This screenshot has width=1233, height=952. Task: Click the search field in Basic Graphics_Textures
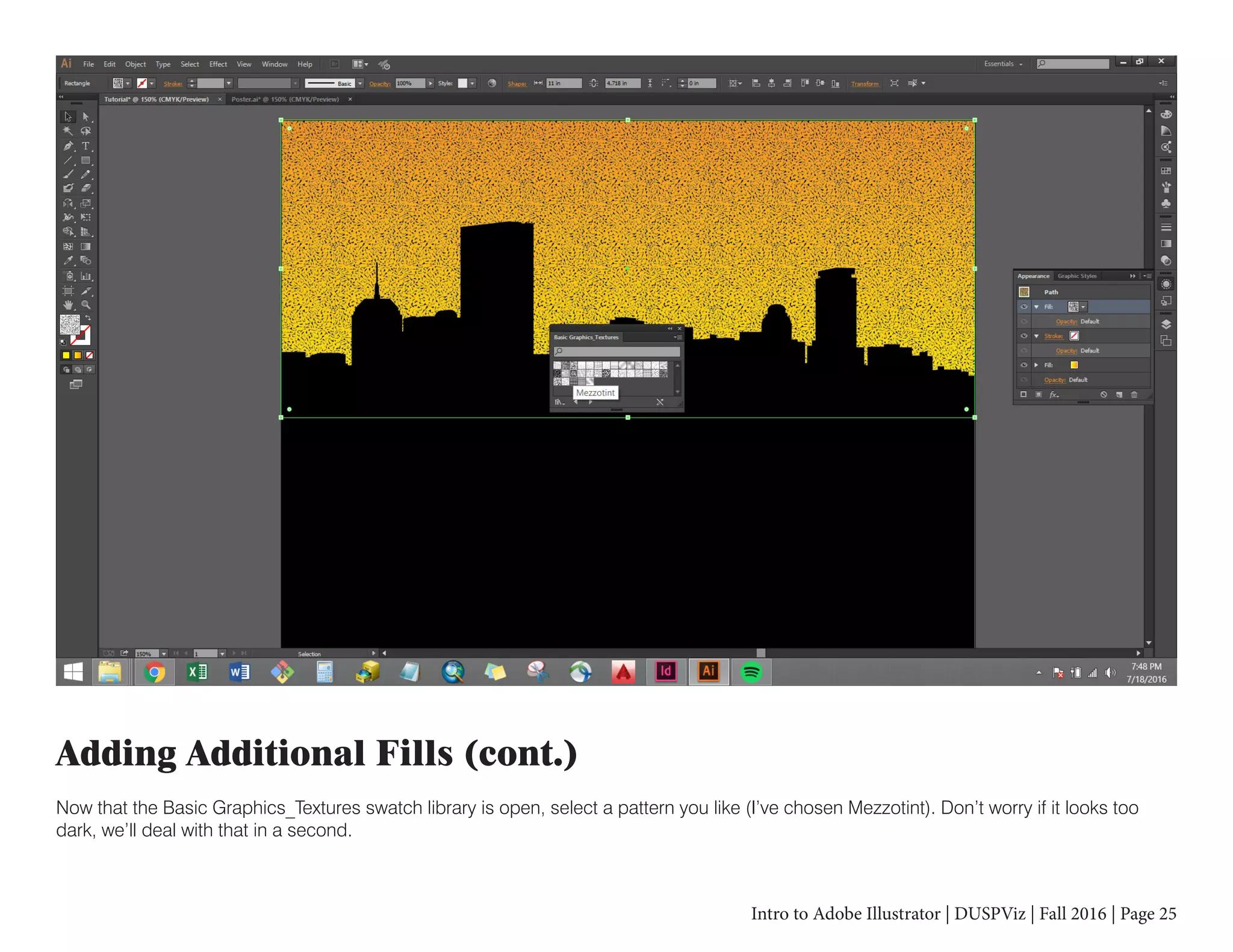point(617,351)
